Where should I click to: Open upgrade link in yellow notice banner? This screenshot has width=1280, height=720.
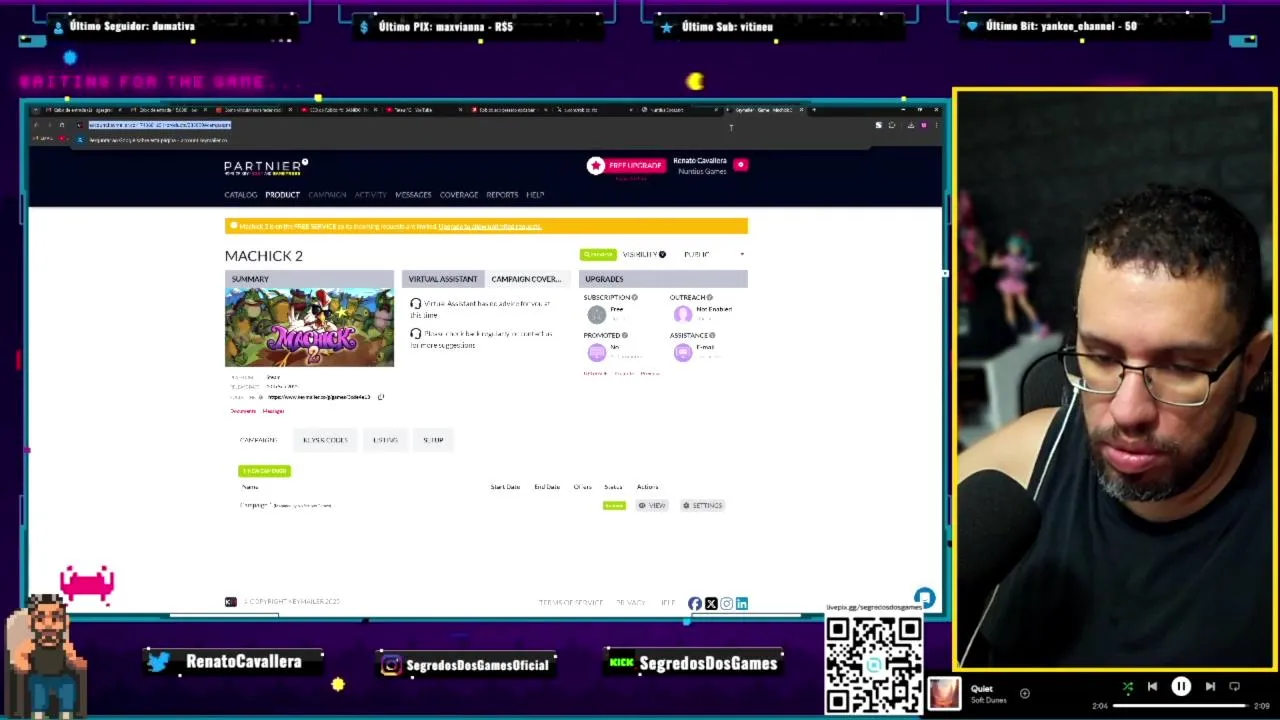click(x=490, y=226)
